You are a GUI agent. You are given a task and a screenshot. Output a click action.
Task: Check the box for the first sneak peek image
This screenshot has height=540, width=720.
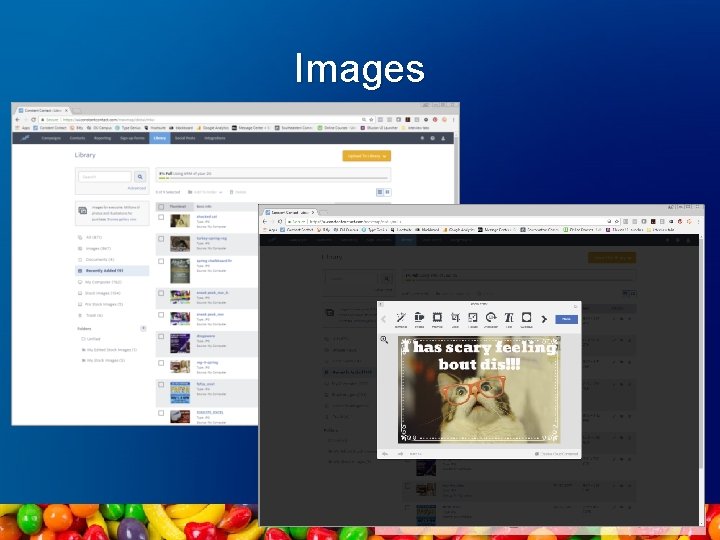pyautogui.click(x=161, y=293)
